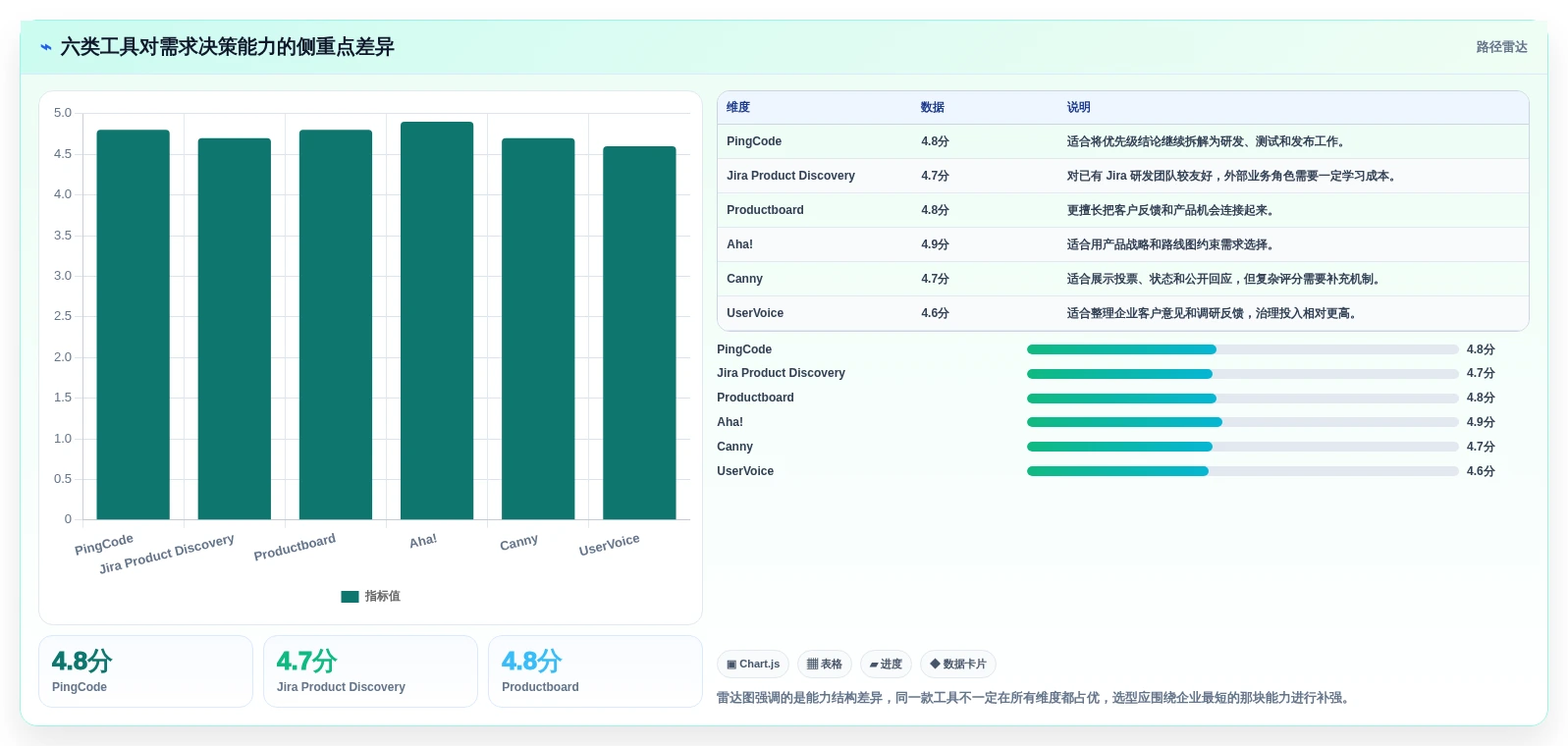Click the title 六类工具对需求决策能力的侧重点差异
The image size is (1568, 746).
pyautogui.click(x=227, y=47)
